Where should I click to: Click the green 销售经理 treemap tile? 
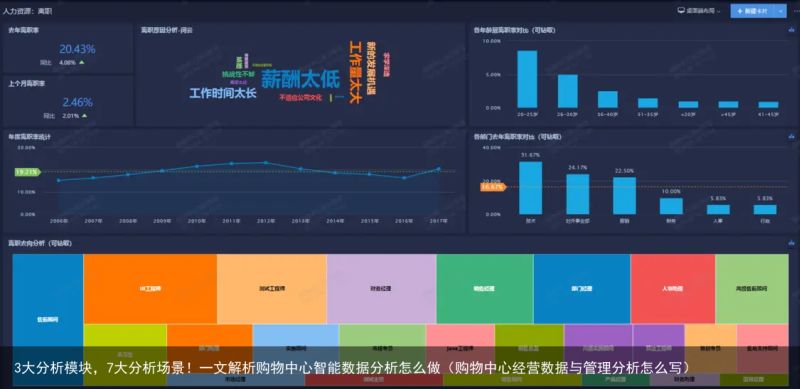click(485, 289)
